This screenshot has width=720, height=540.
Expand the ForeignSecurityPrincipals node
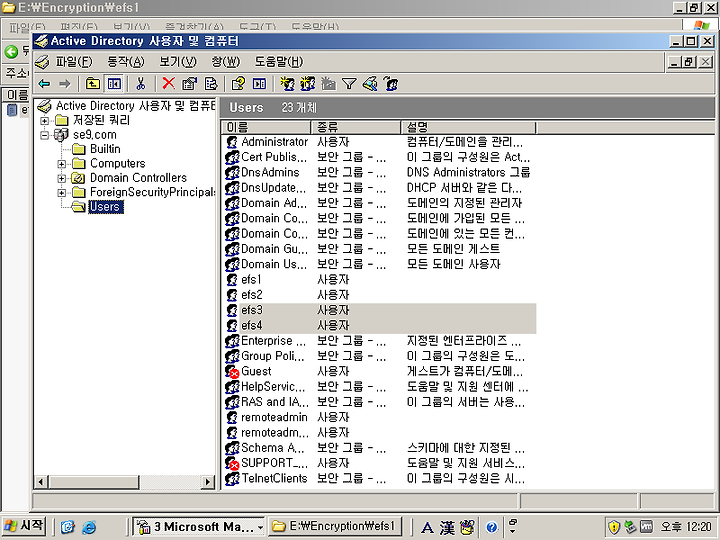(x=62, y=193)
